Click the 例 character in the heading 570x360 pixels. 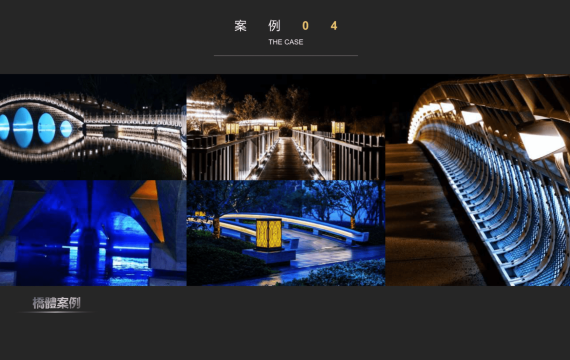[x=274, y=26]
